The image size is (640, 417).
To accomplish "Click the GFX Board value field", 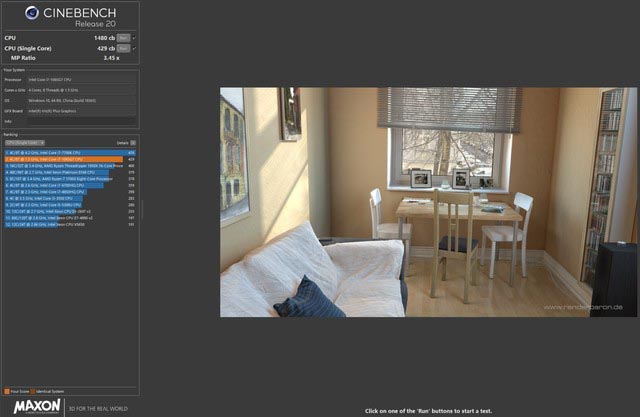I will (81, 111).
